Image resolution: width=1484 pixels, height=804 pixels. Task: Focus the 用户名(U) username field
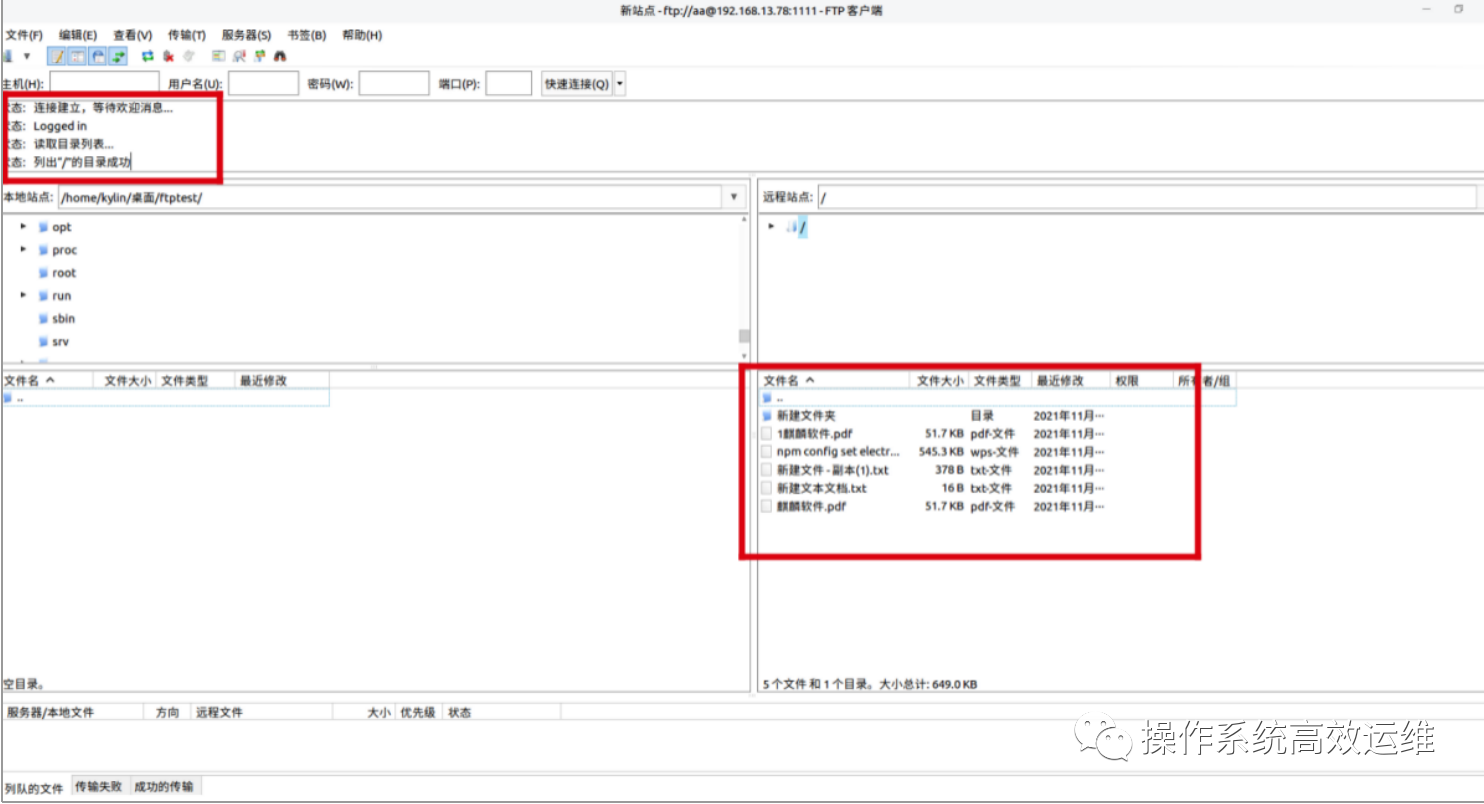[x=263, y=84]
